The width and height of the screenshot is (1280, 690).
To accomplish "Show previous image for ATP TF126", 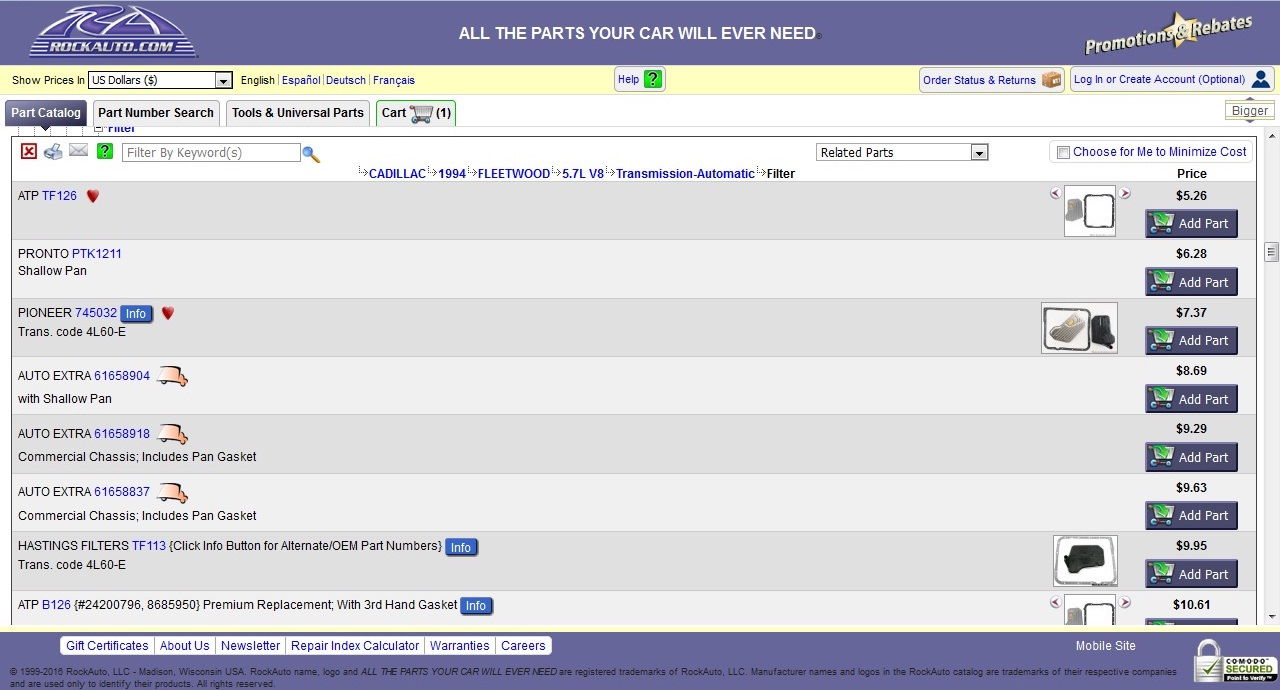I will [1055, 193].
